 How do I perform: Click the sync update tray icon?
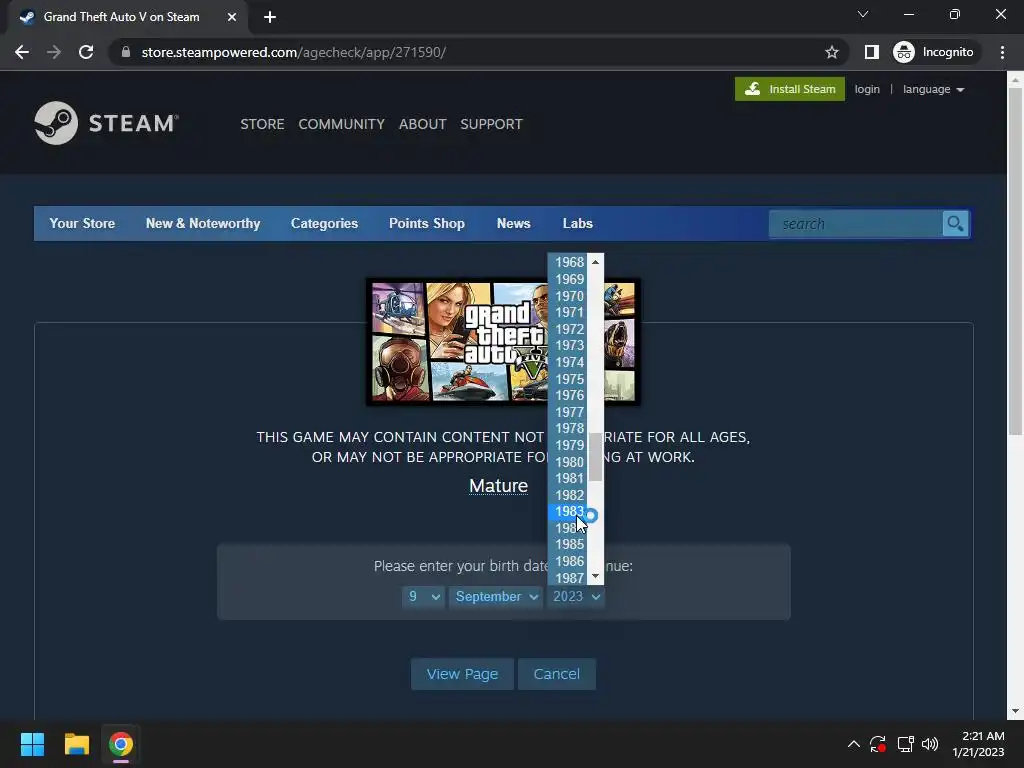click(x=878, y=744)
